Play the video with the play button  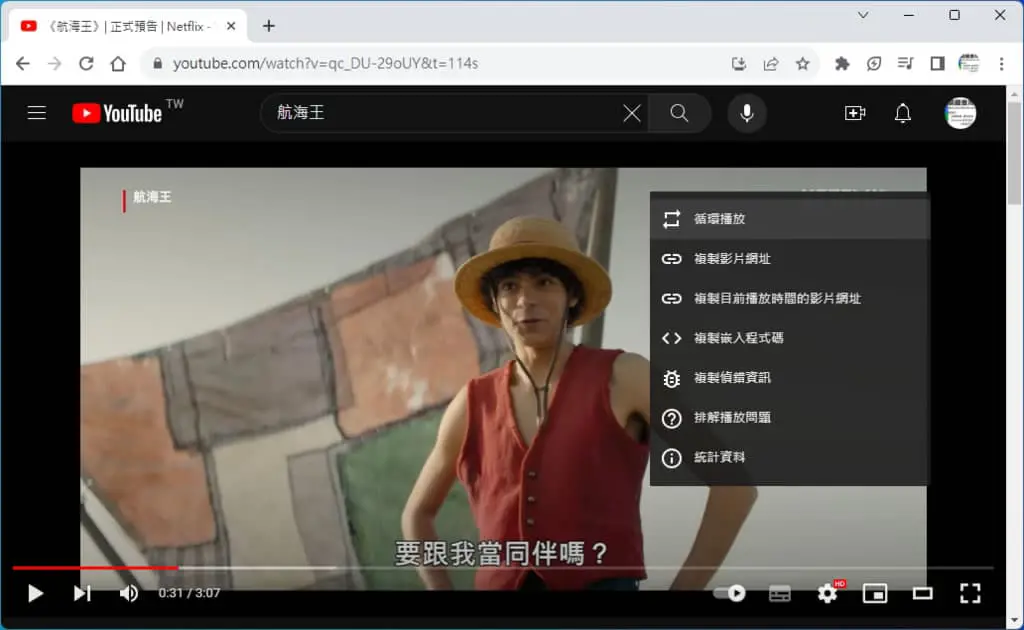(35, 593)
